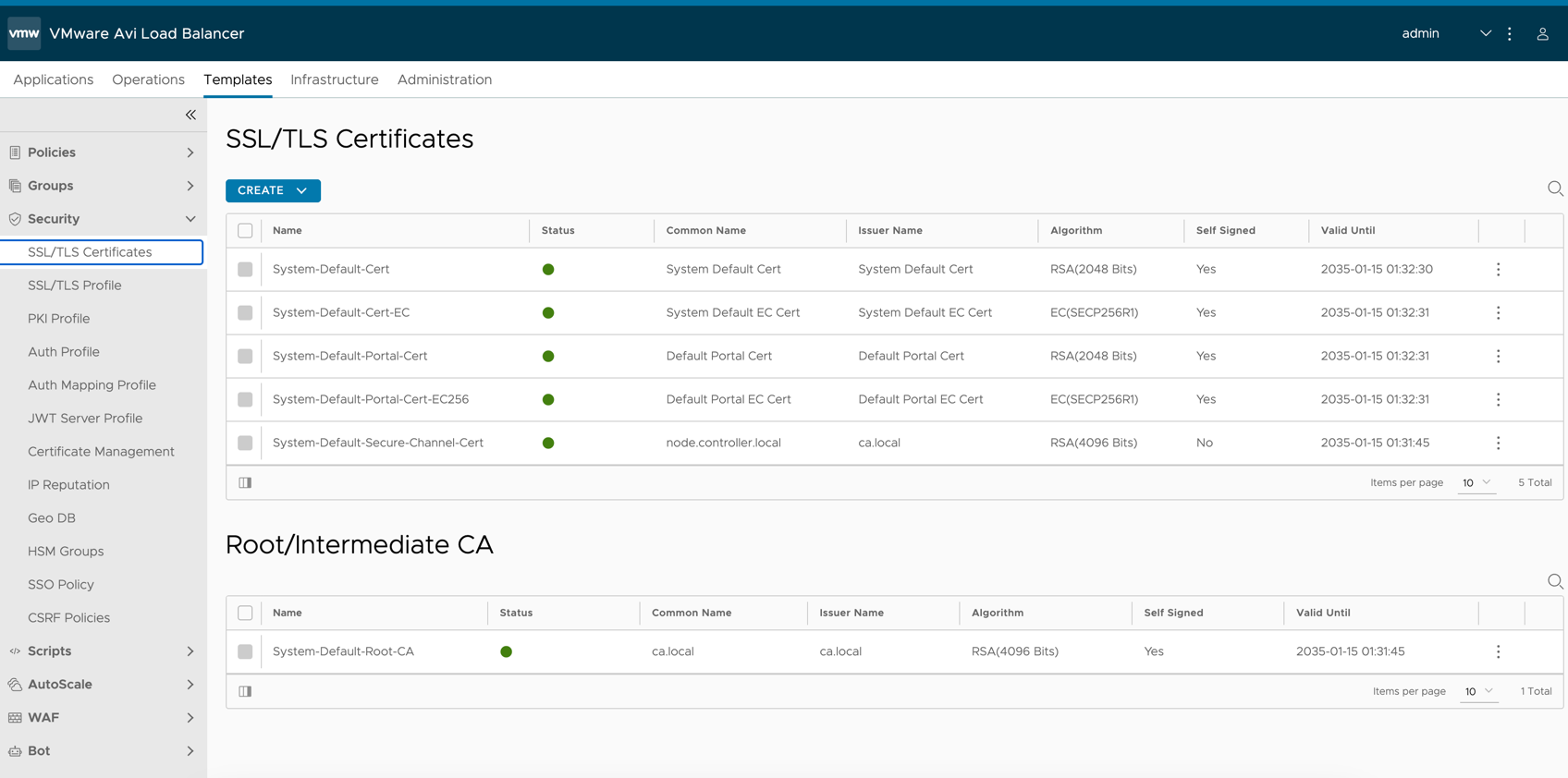Tick the System-Default-Root-CA checkbox
Image resolution: width=1568 pixels, height=778 pixels.
point(245,651)
